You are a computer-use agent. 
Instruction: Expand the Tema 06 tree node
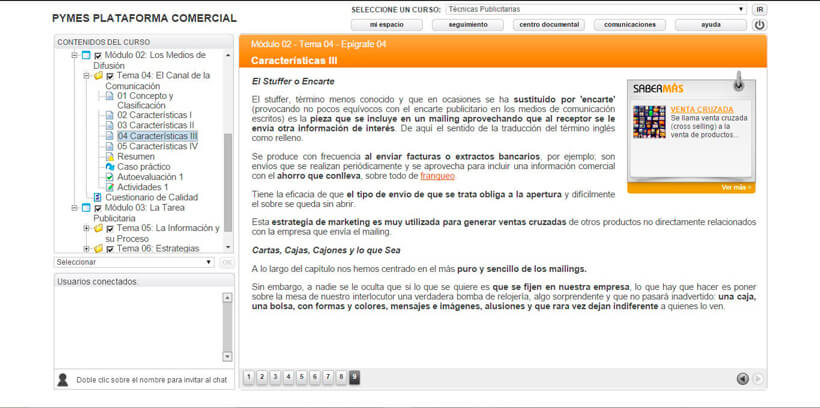coord(86,249)
